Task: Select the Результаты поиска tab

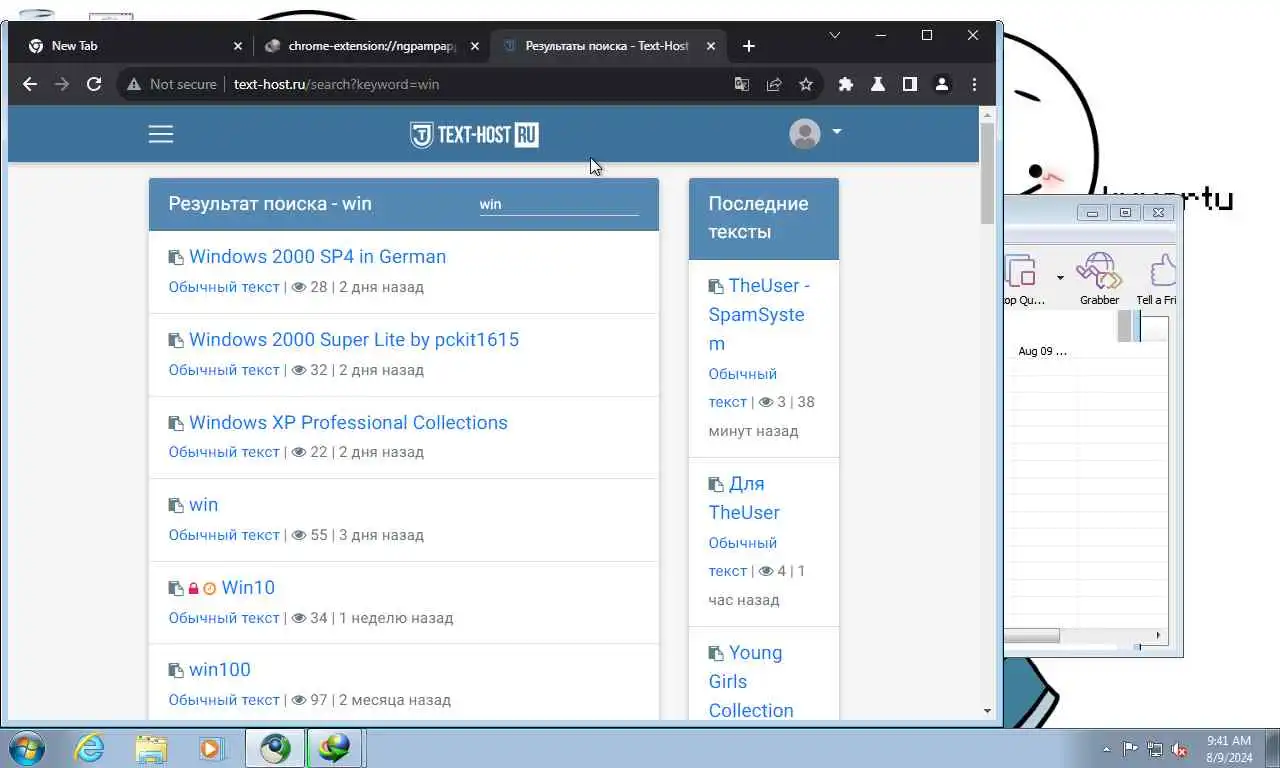Action: pyautogui.click(x=609, y=46)
